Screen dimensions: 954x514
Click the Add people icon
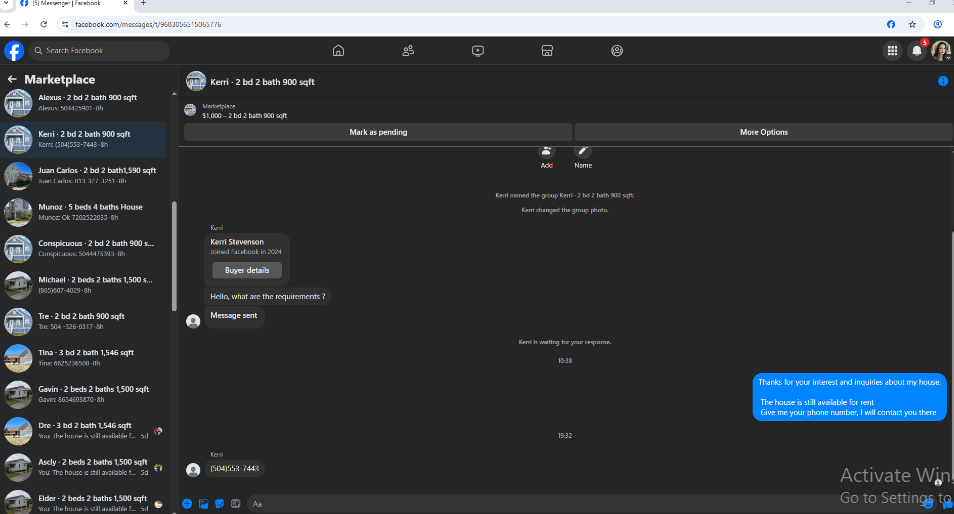pos(546,151)
